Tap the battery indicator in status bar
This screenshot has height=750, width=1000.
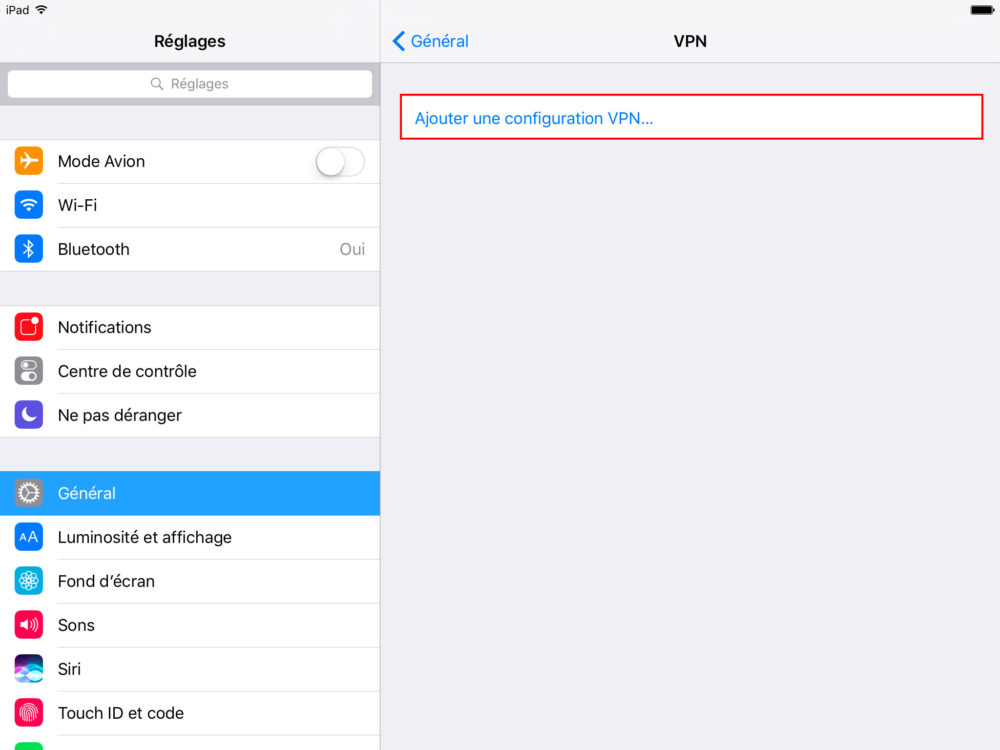coord(980,10)
